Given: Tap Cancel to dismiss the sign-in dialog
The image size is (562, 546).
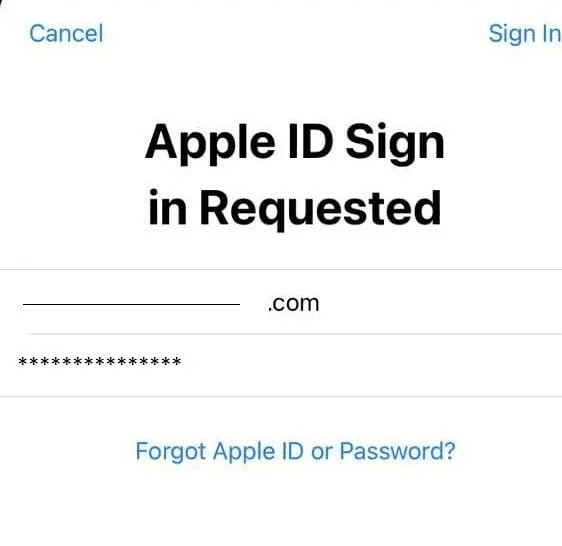Looking at the screenshot, I should (x=66, y=34).
